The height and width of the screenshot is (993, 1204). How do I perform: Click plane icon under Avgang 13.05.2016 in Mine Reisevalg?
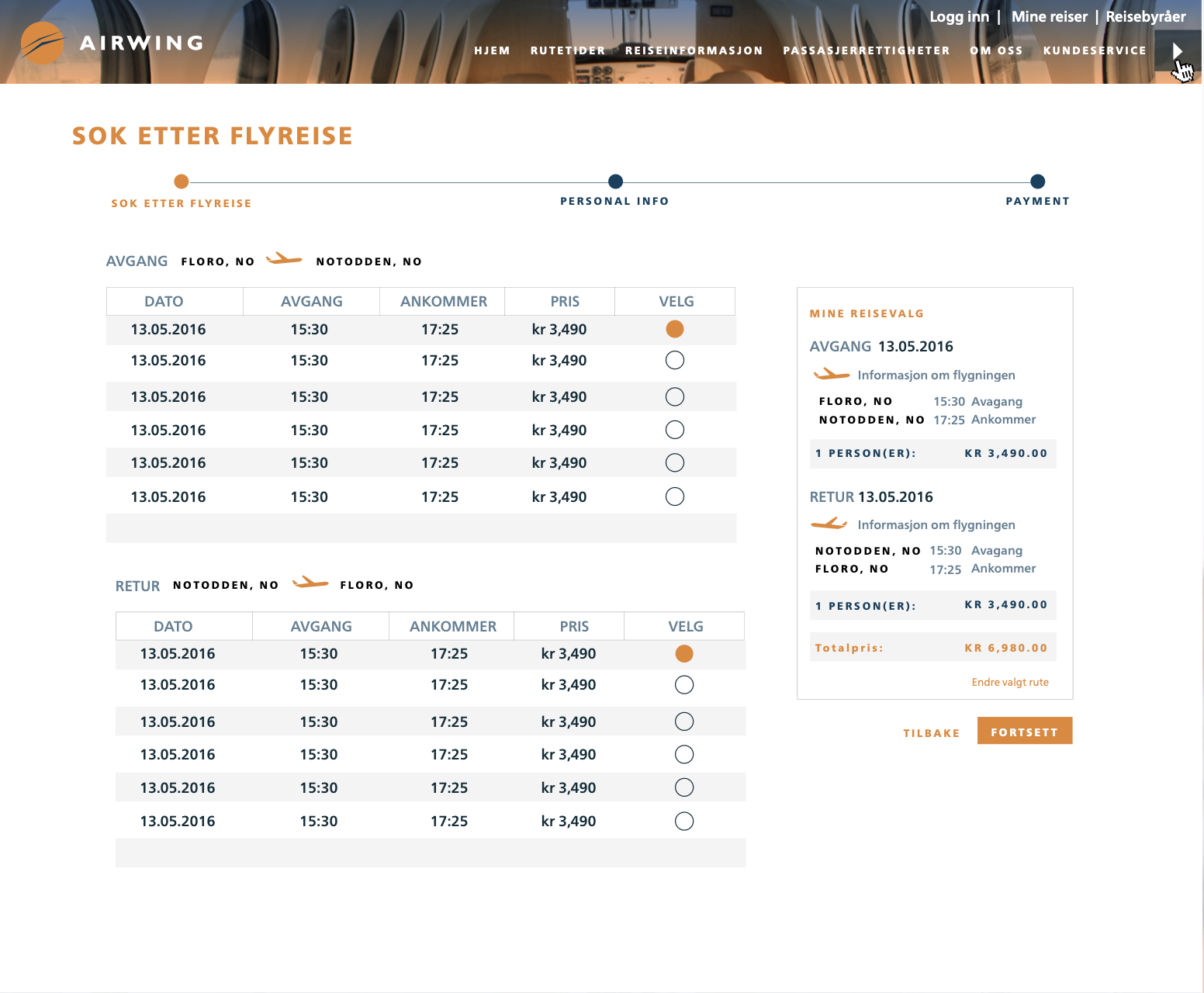point(831,375)
